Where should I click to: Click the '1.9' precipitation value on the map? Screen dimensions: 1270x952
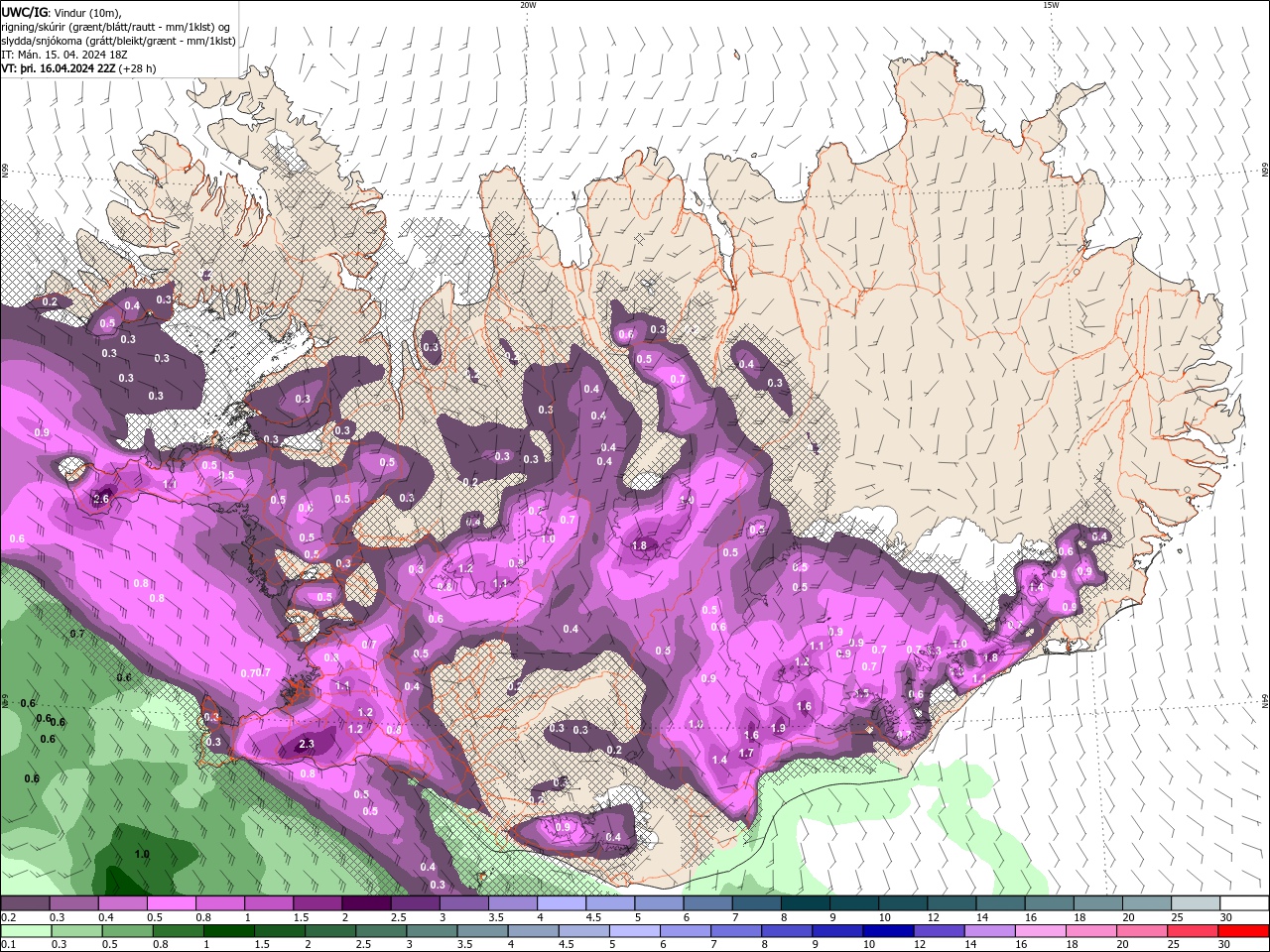pyautogui.click(x=778, y=728)
